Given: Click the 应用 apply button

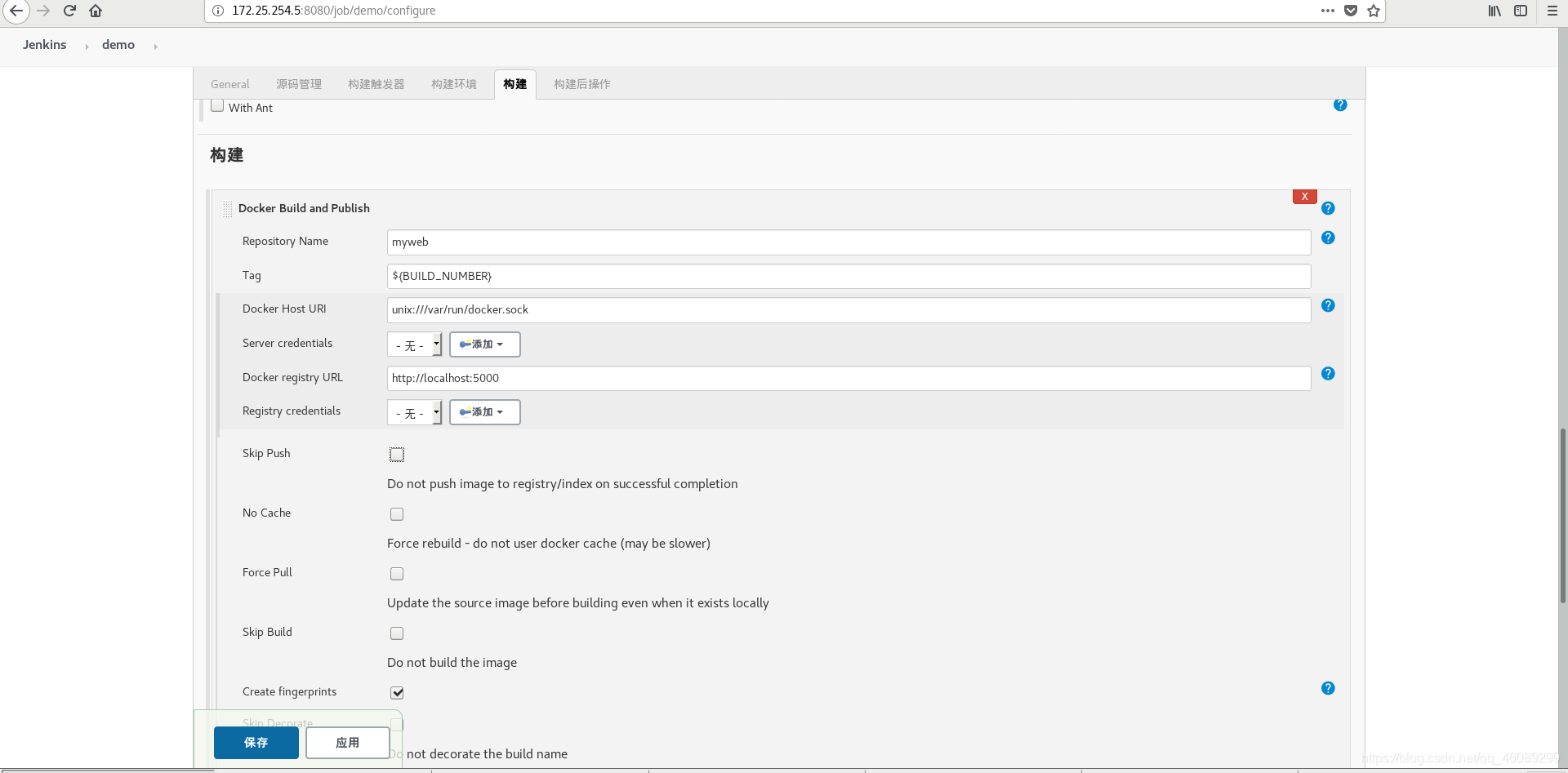Looking at the screenshot, I should tap(348, 743).
